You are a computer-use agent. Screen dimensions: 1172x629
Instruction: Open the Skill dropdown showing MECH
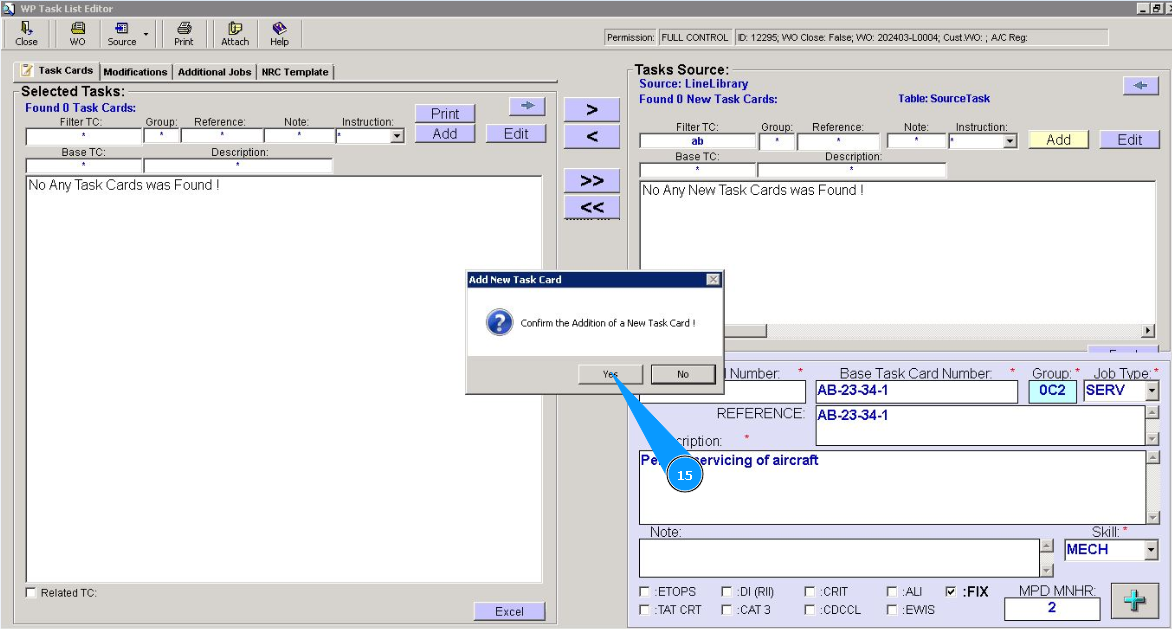click(x=1151, y=550)
